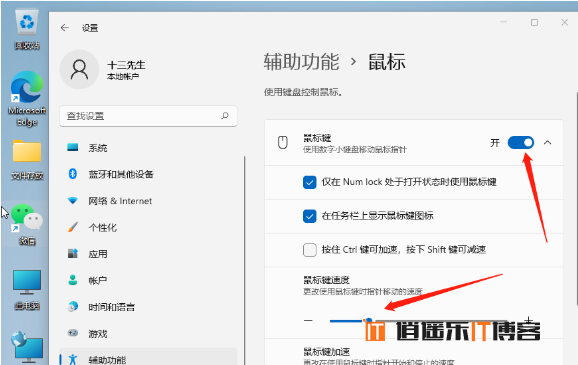Image resolution: width=578 pixels, height=365 pixels.
Task: Click the 辅助功能 accessibility figure icon
Action: tap(73, 359)
